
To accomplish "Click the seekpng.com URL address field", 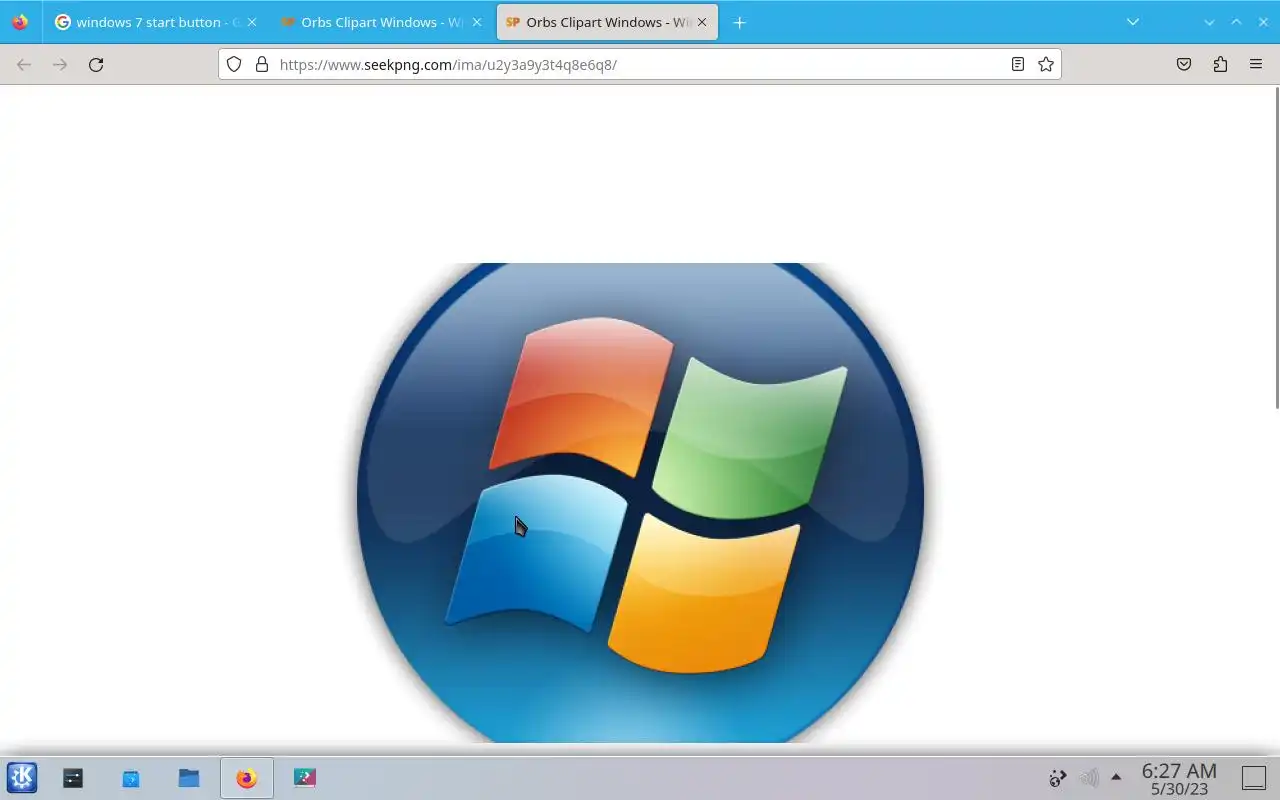I will coord(640,64).
